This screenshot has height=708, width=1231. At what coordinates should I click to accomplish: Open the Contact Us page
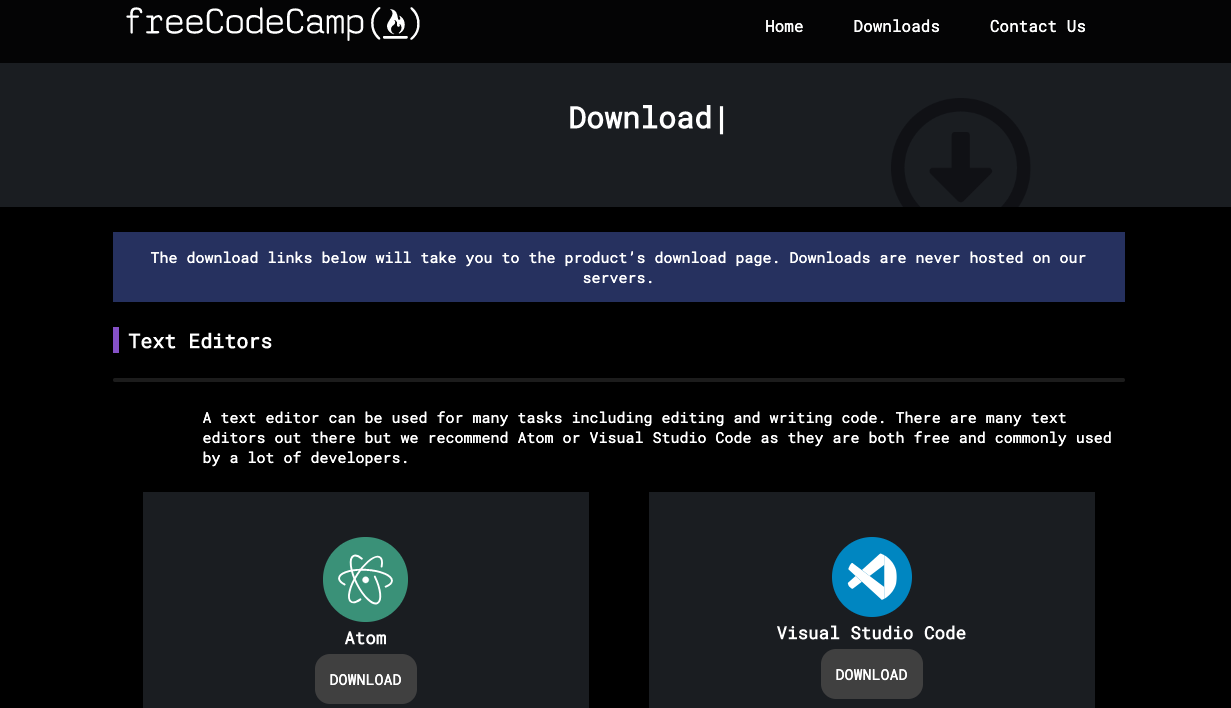(1037, 27)
